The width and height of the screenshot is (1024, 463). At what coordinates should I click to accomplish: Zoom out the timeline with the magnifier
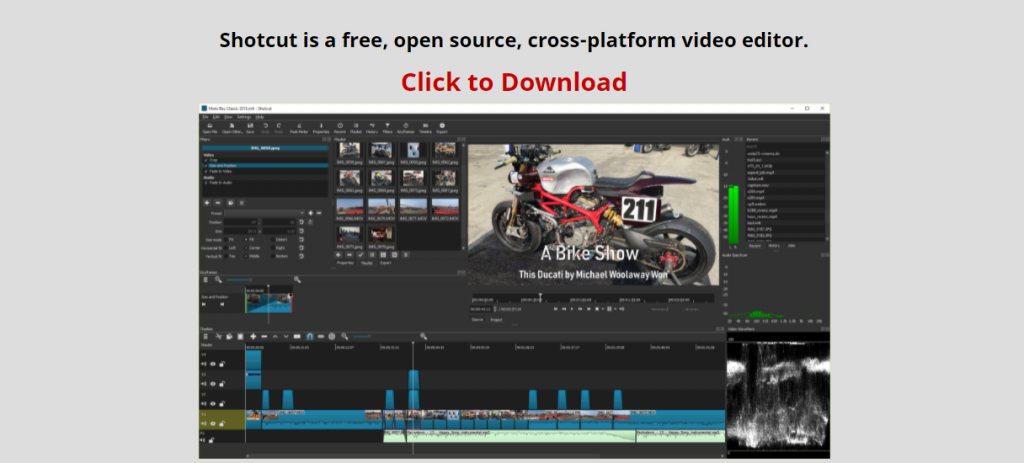pos(345,336)
